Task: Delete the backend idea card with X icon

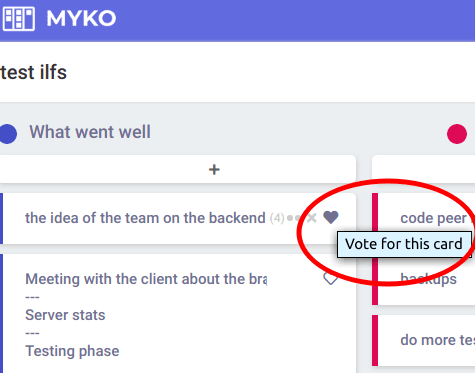Action: (x=312, y=218)
